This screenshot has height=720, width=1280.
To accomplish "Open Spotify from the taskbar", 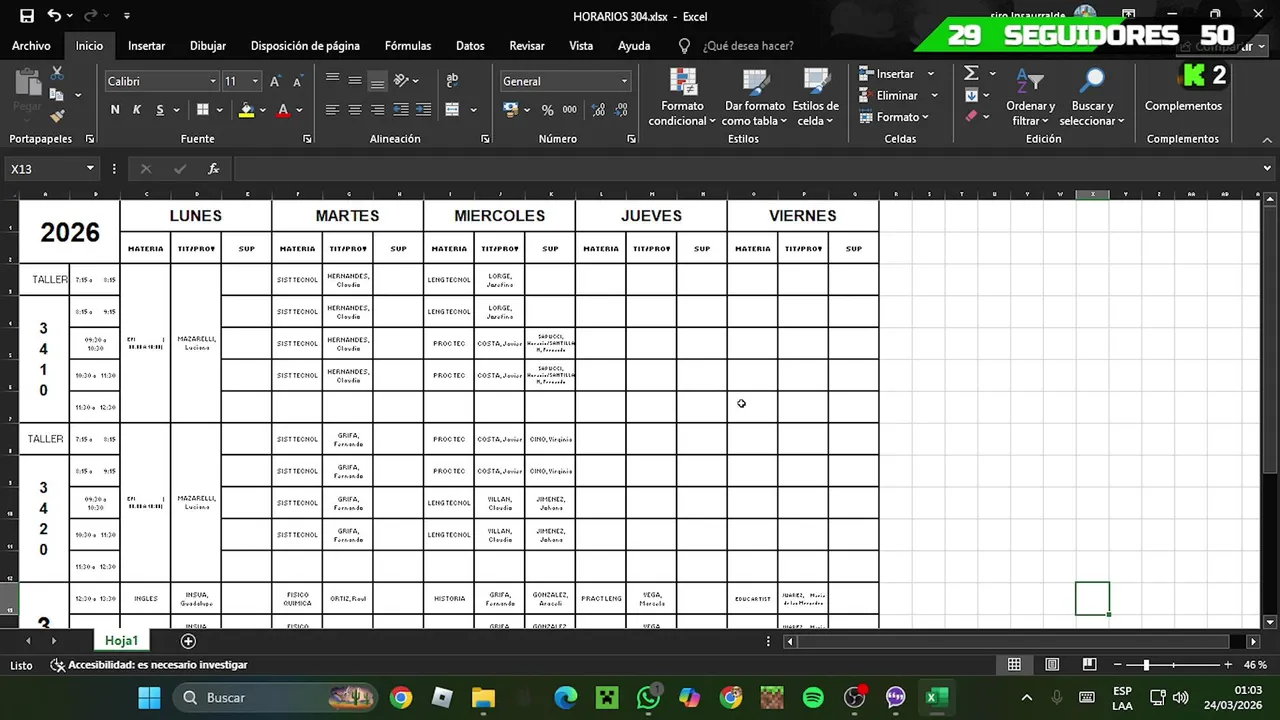I will 813,697.
